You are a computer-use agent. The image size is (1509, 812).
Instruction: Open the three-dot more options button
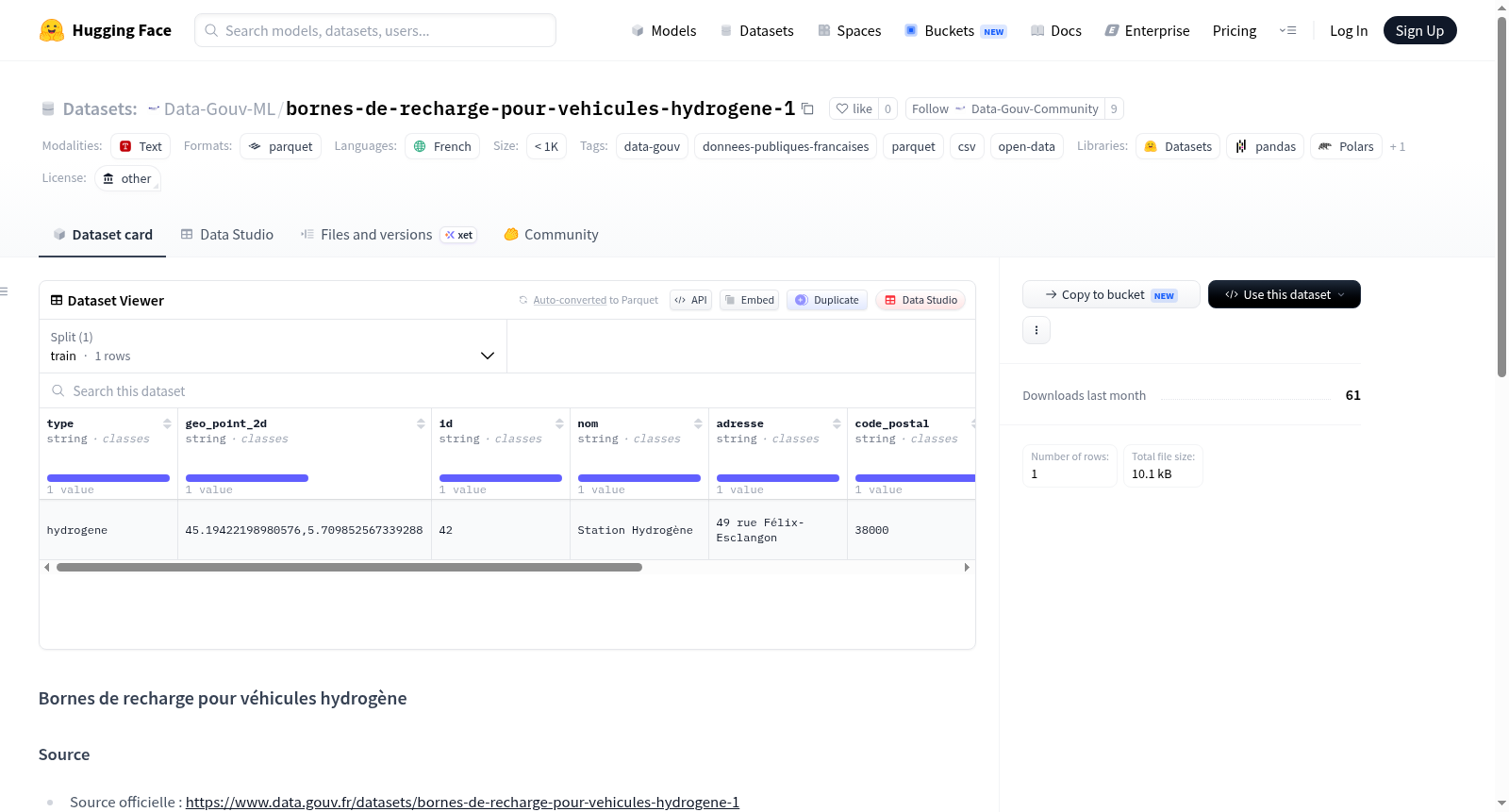1036,330
